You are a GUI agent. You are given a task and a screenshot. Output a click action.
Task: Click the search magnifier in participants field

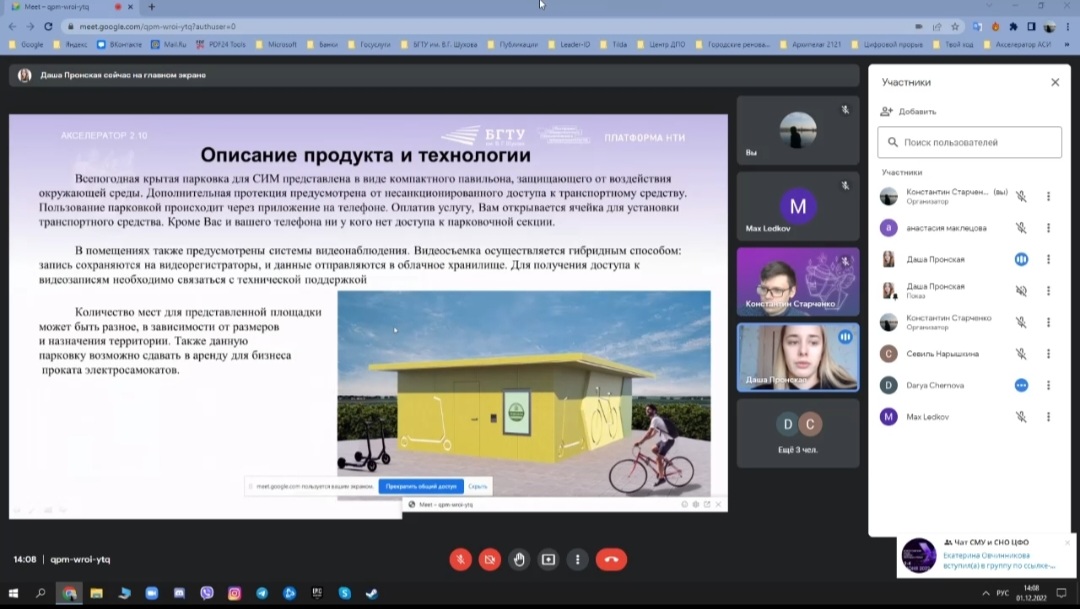click(x=893, y=142)
